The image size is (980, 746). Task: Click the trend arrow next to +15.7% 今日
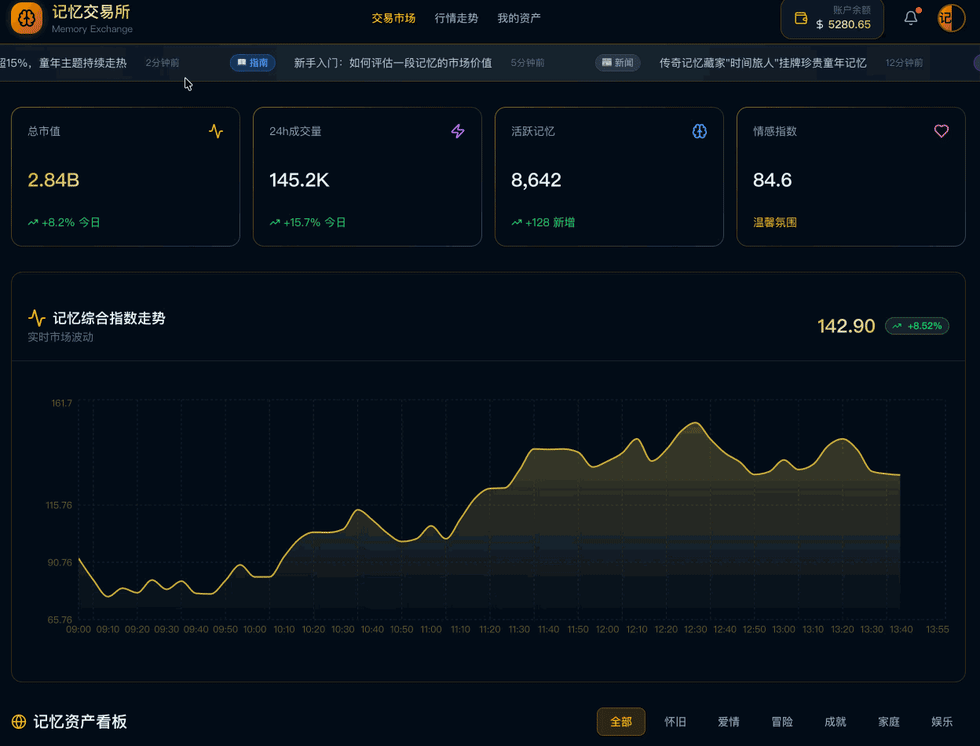click(x=274, y=222)
